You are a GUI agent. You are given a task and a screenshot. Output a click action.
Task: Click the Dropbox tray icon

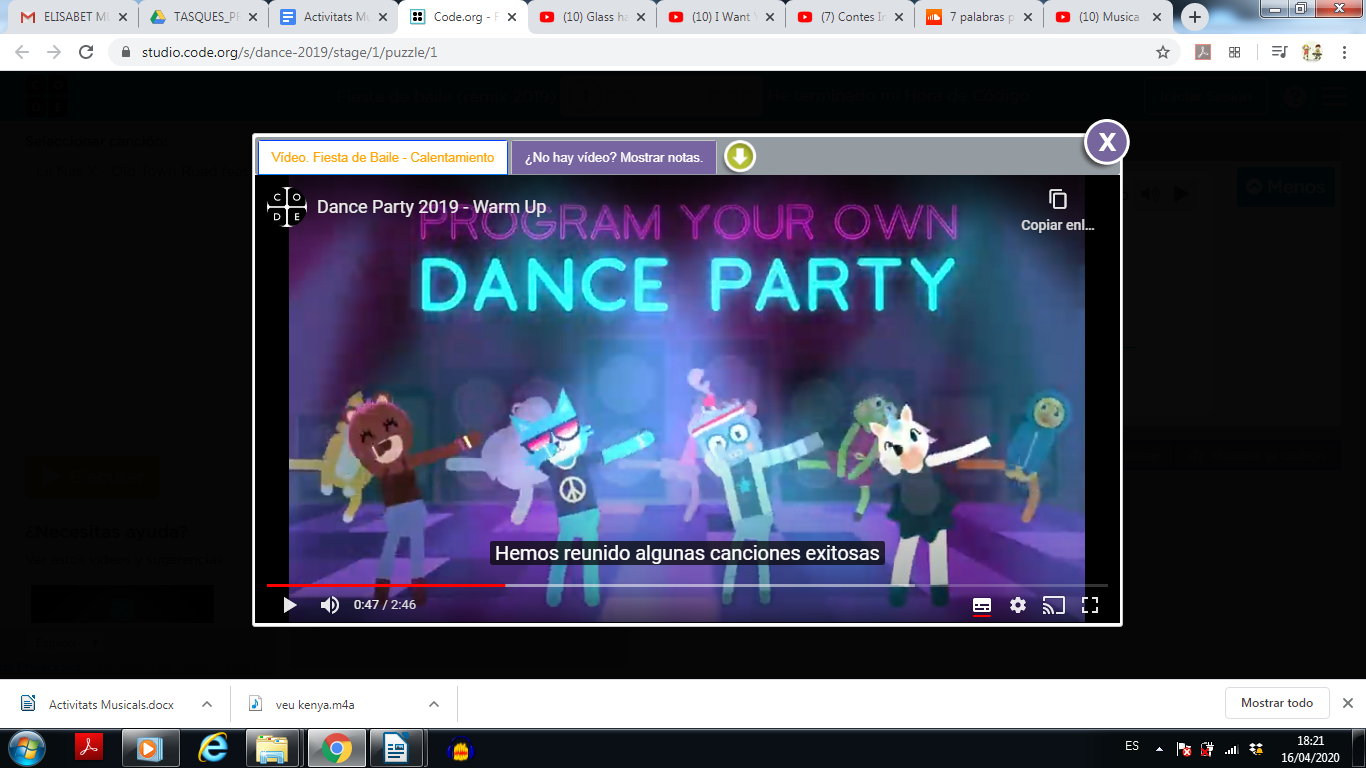click(x=1256, y=748)
